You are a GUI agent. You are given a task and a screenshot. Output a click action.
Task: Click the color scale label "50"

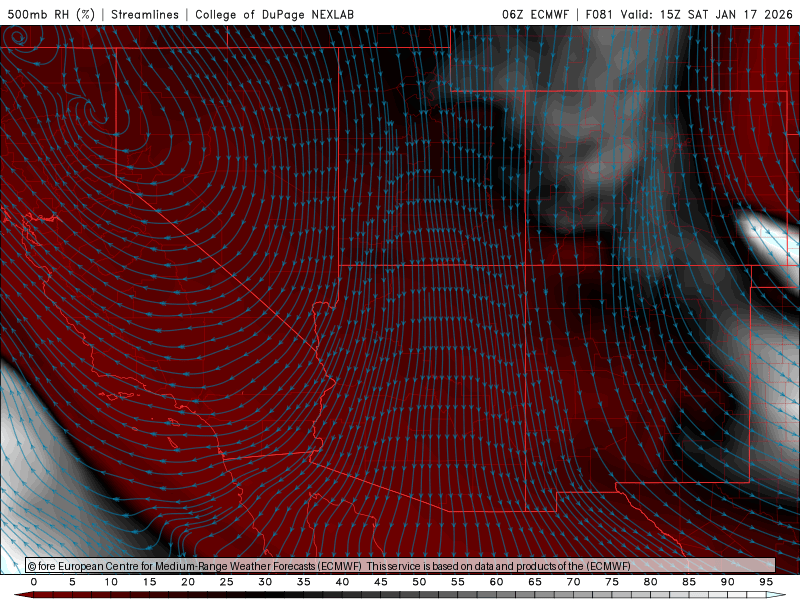coord(419,582)
